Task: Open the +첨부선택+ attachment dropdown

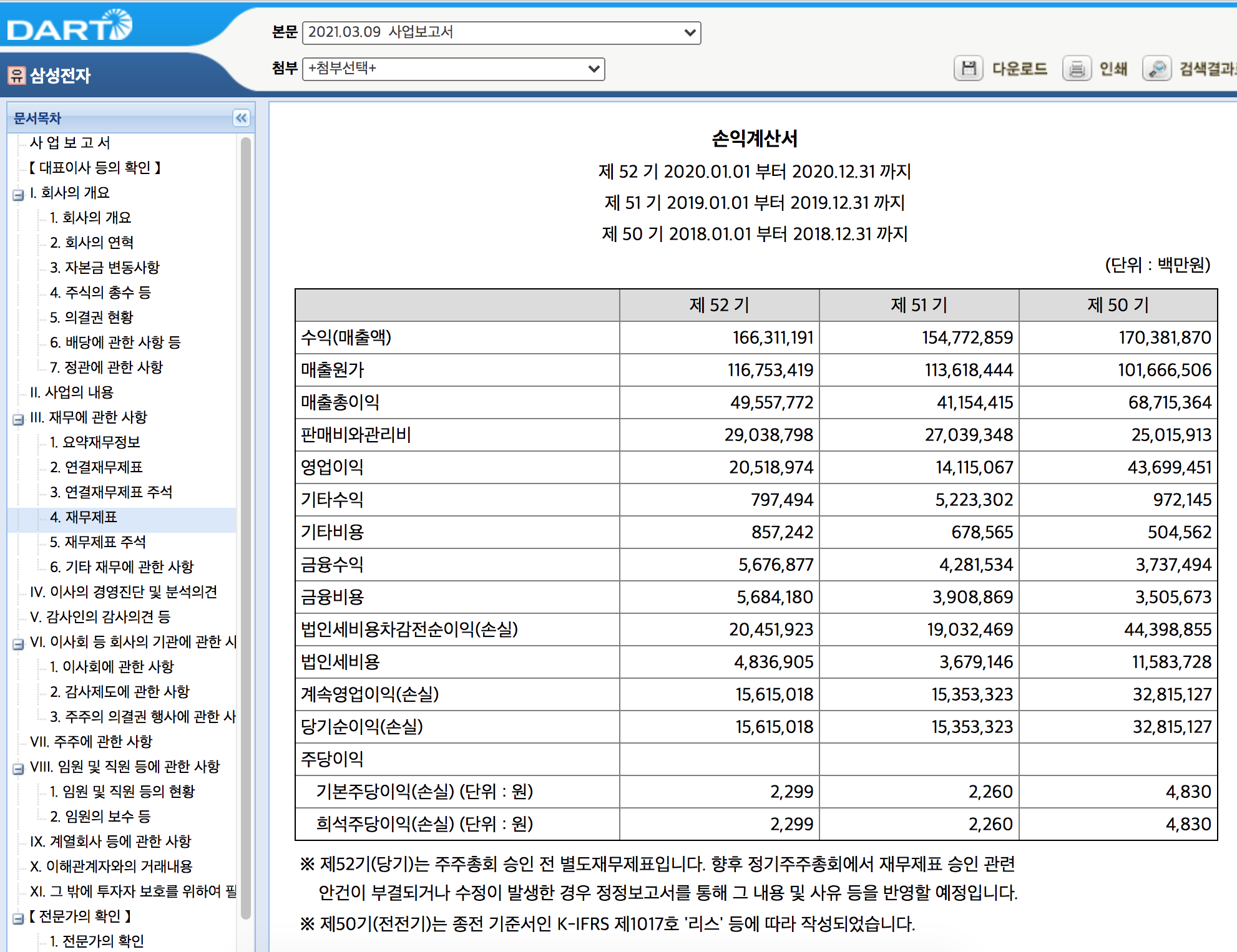Action: [x=593, y=69]
